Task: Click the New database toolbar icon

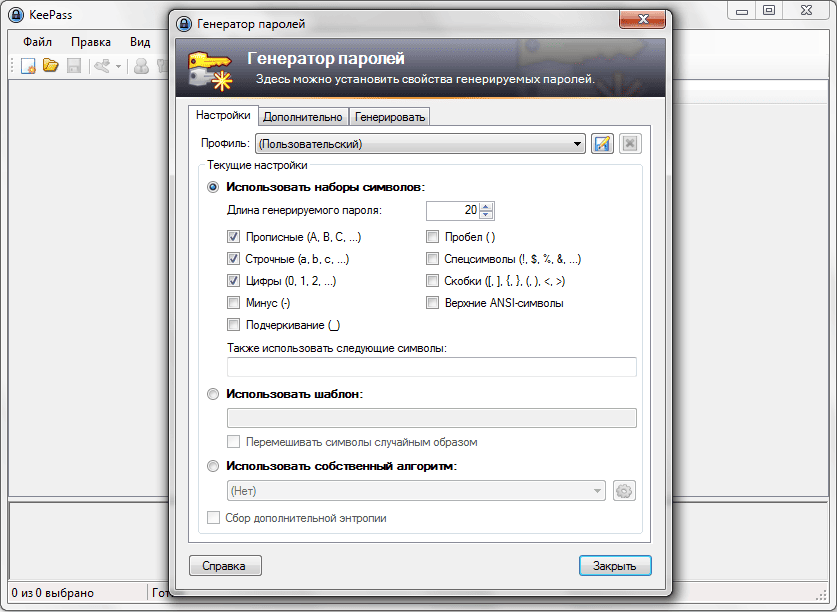Action: pyautogui.click(x=28, y=66)
